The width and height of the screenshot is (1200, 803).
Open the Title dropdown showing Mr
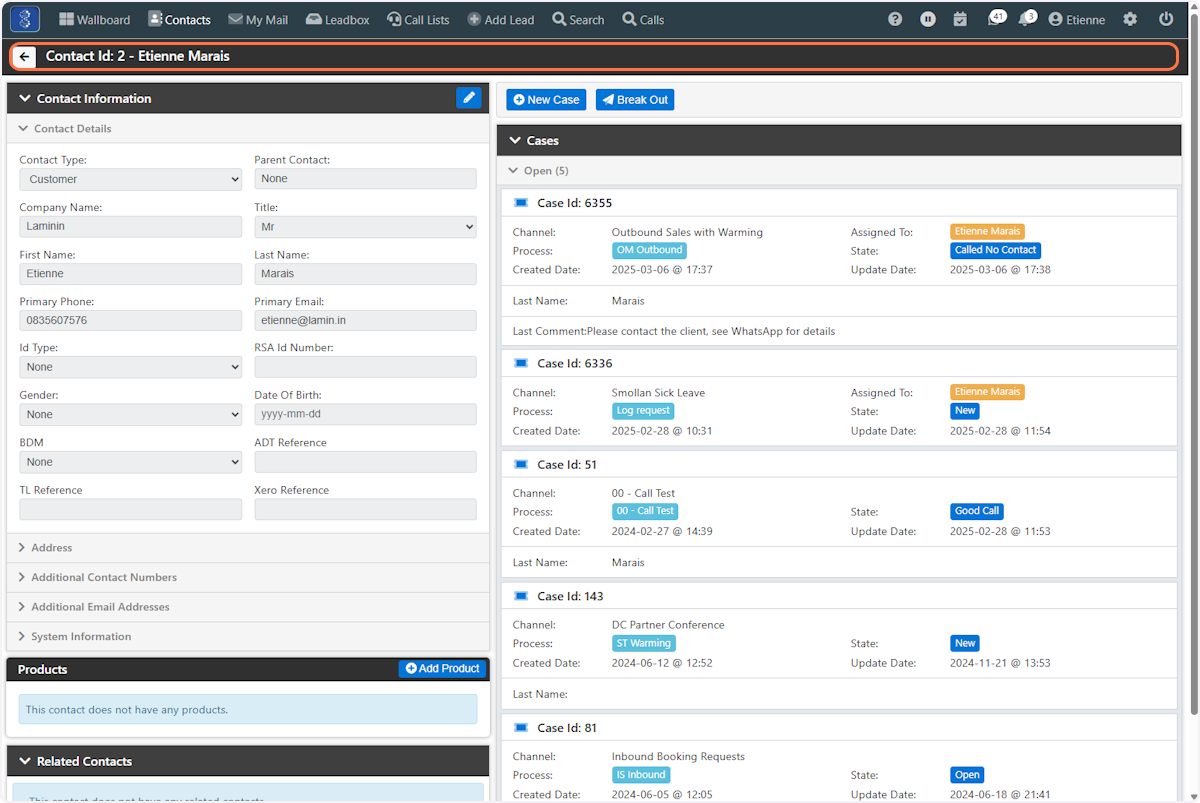click(366, 227)
